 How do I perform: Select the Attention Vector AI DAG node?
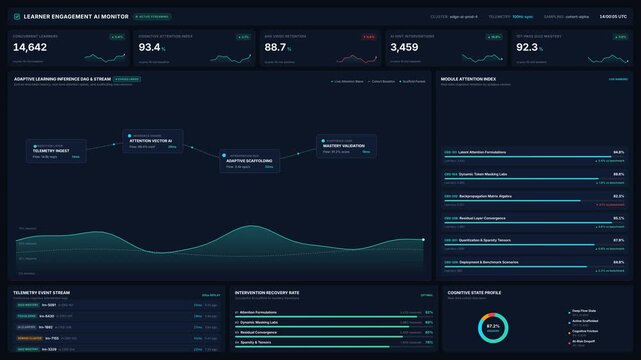[153, 141]
